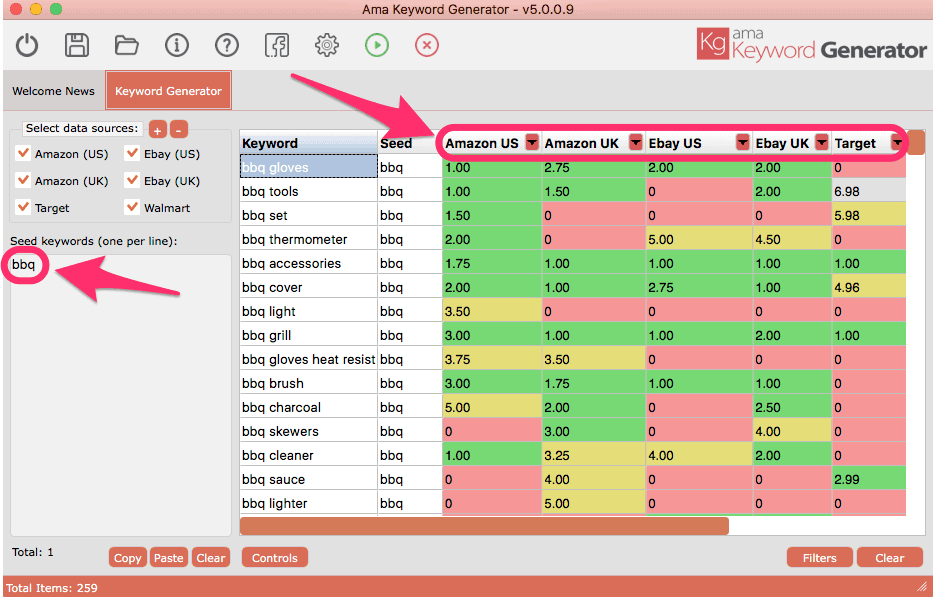Open Ebay US column filter dropdown
Image resolution: width=933 pixels, height=597 pixels.
pyautogui.click(x=743, y=142)
